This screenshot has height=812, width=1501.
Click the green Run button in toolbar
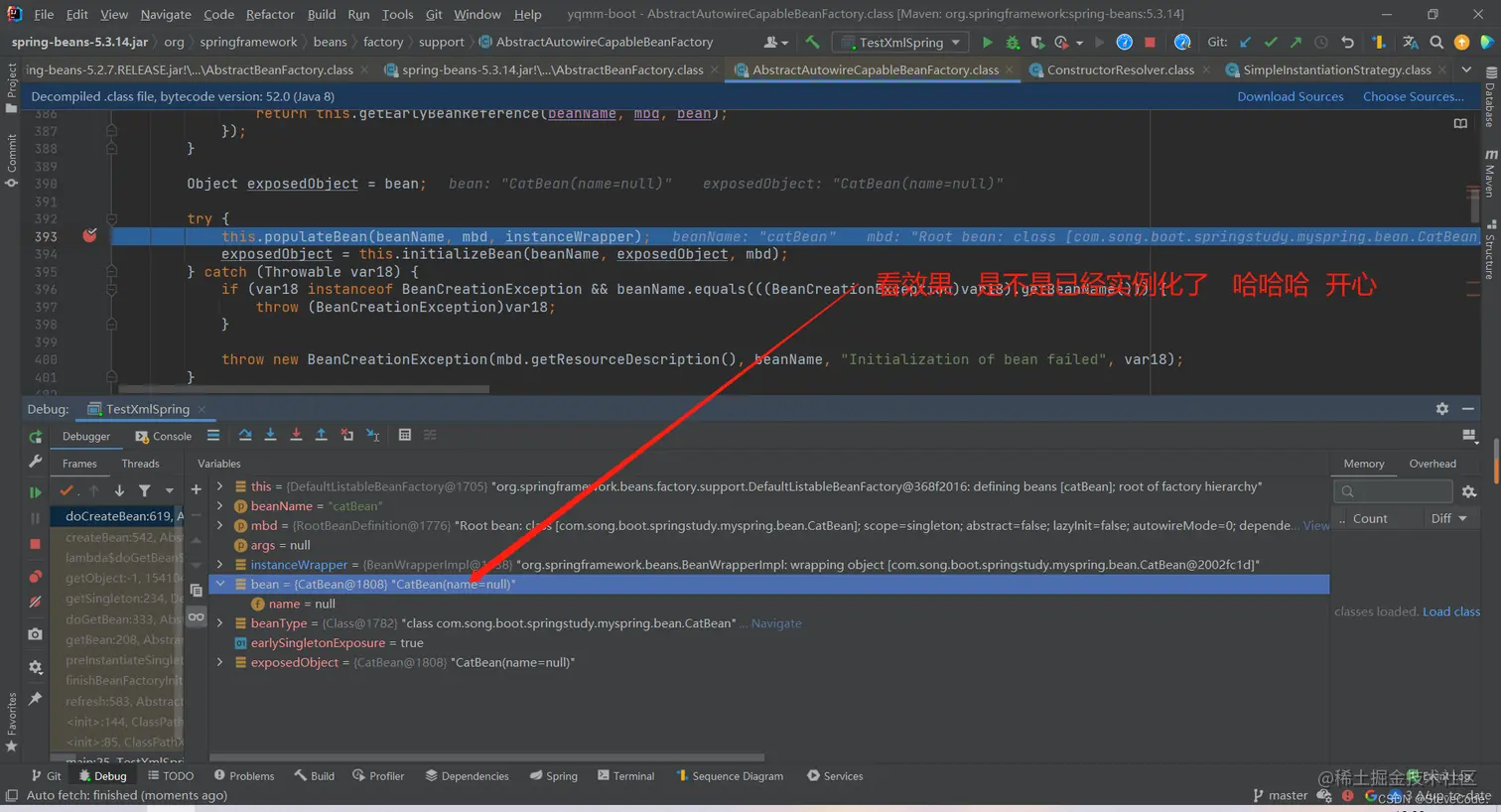click(x=987, y=43)
